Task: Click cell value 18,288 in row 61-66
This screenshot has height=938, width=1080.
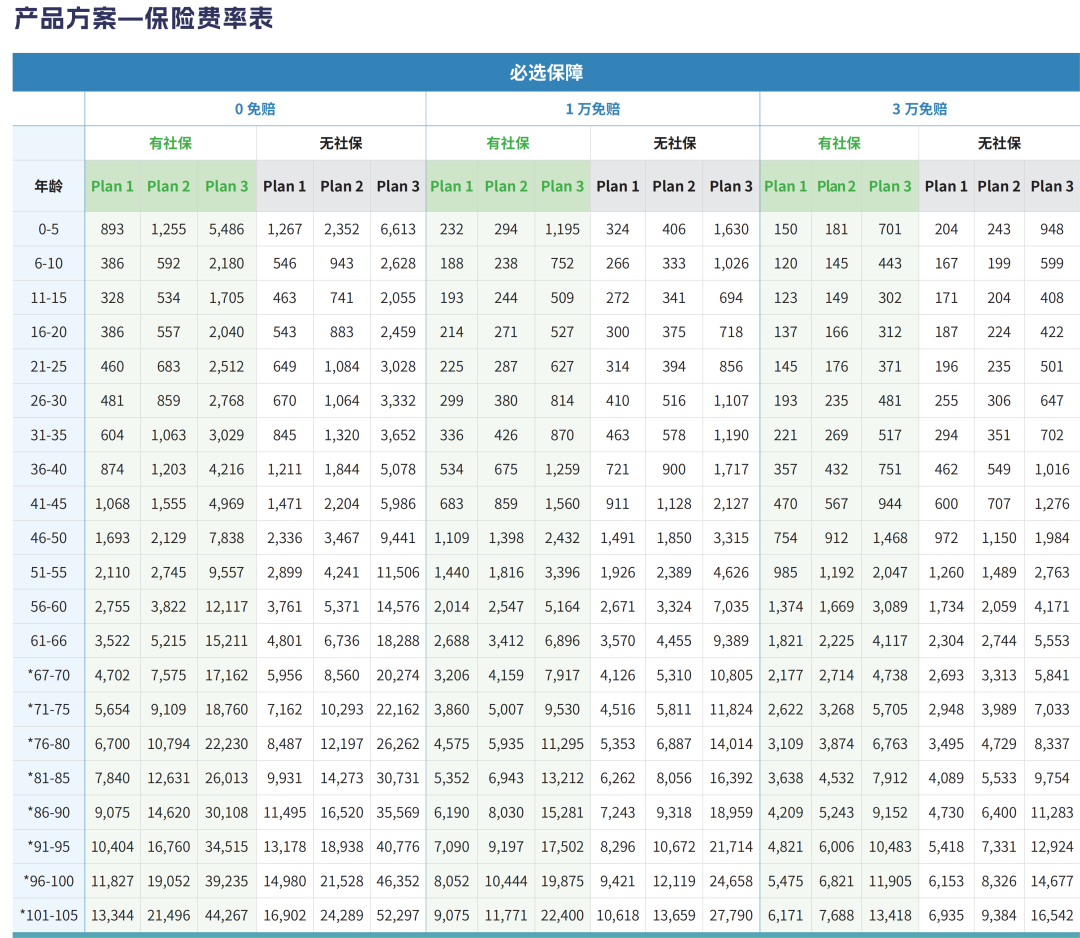Action: 398,641
